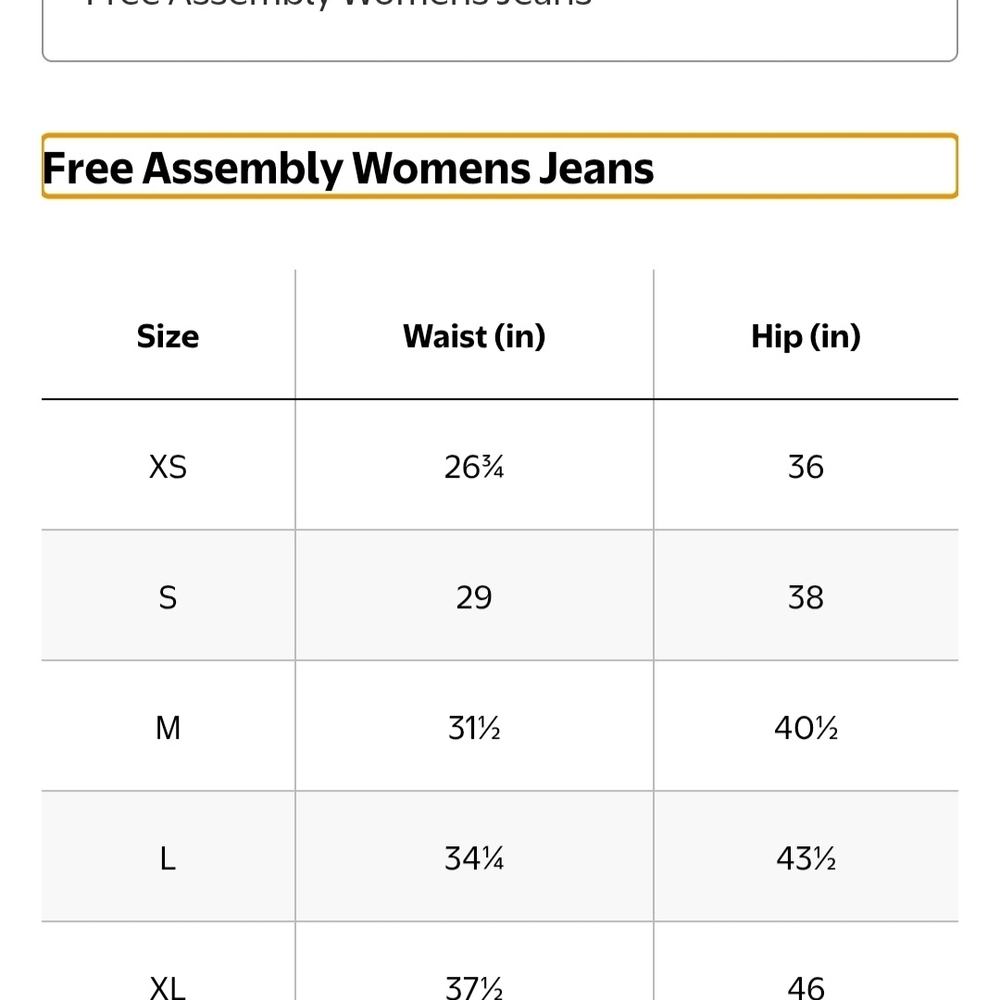This screenshot has width=1000, height=1000.
Task: Select the 26¾ waist value
Action: [474, 467]
